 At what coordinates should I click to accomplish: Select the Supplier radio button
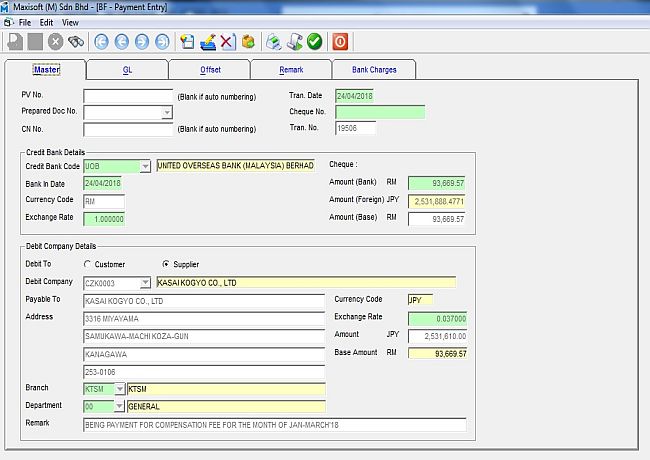pos(165,264)
